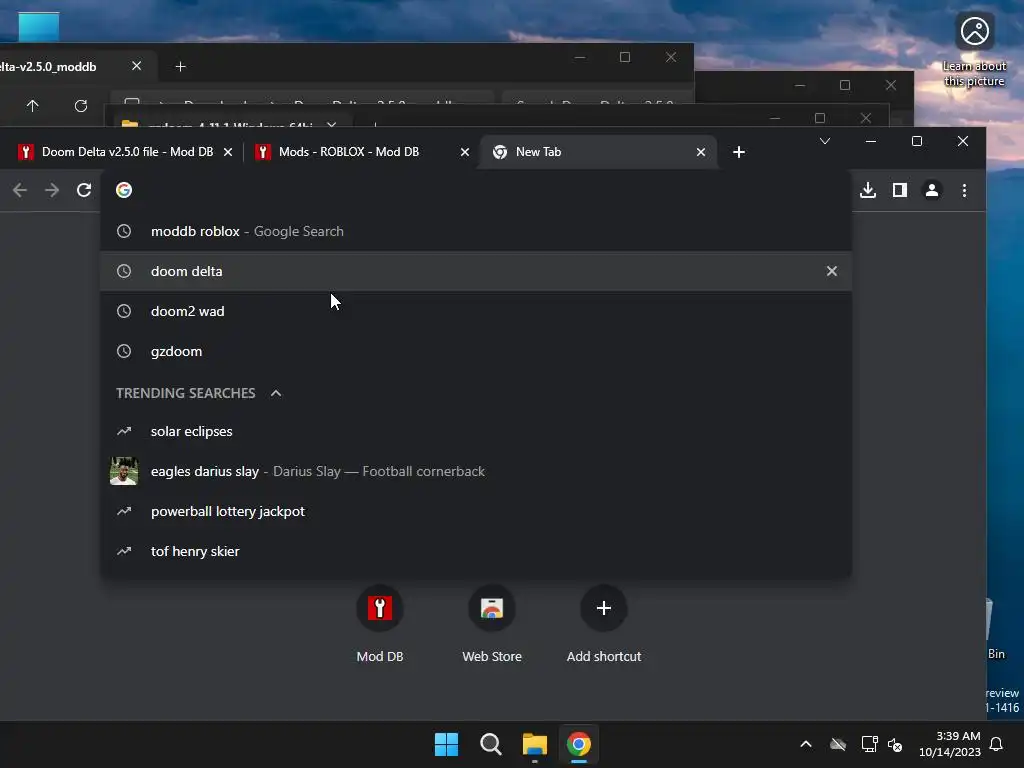Click Add shortcut button
The image size is (1024, 768).
(603, 624)
